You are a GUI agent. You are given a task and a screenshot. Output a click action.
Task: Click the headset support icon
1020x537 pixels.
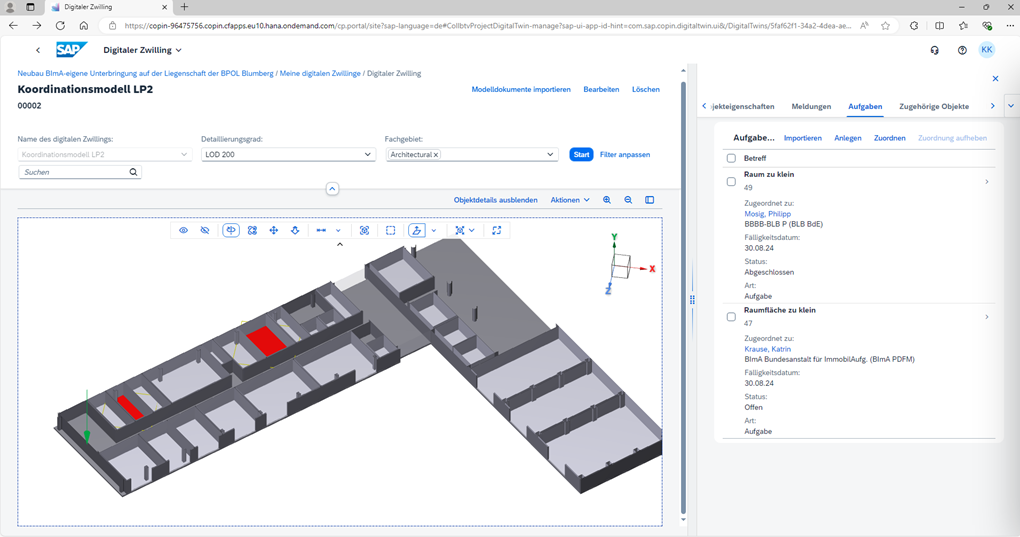(x=935, y=50)
